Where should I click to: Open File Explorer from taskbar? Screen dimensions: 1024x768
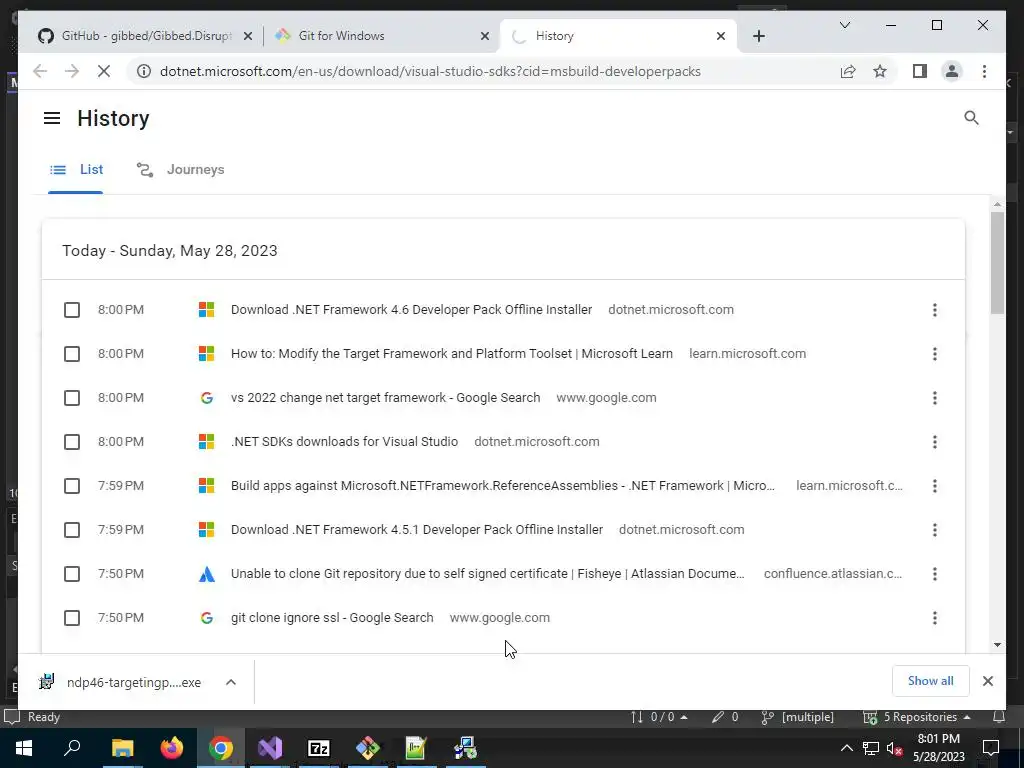[122, 748]
